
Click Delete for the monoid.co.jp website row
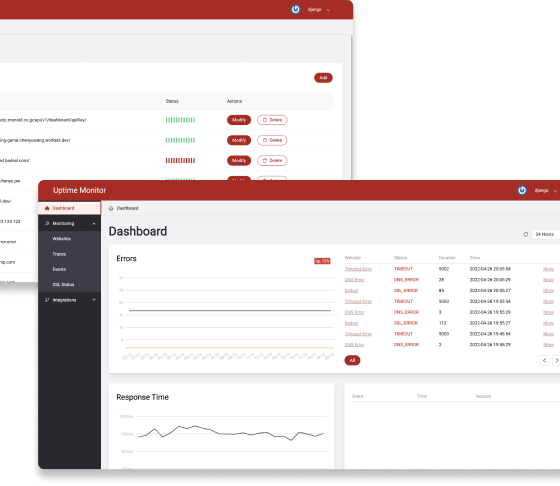pyautogui.click(x=272, y=120)
